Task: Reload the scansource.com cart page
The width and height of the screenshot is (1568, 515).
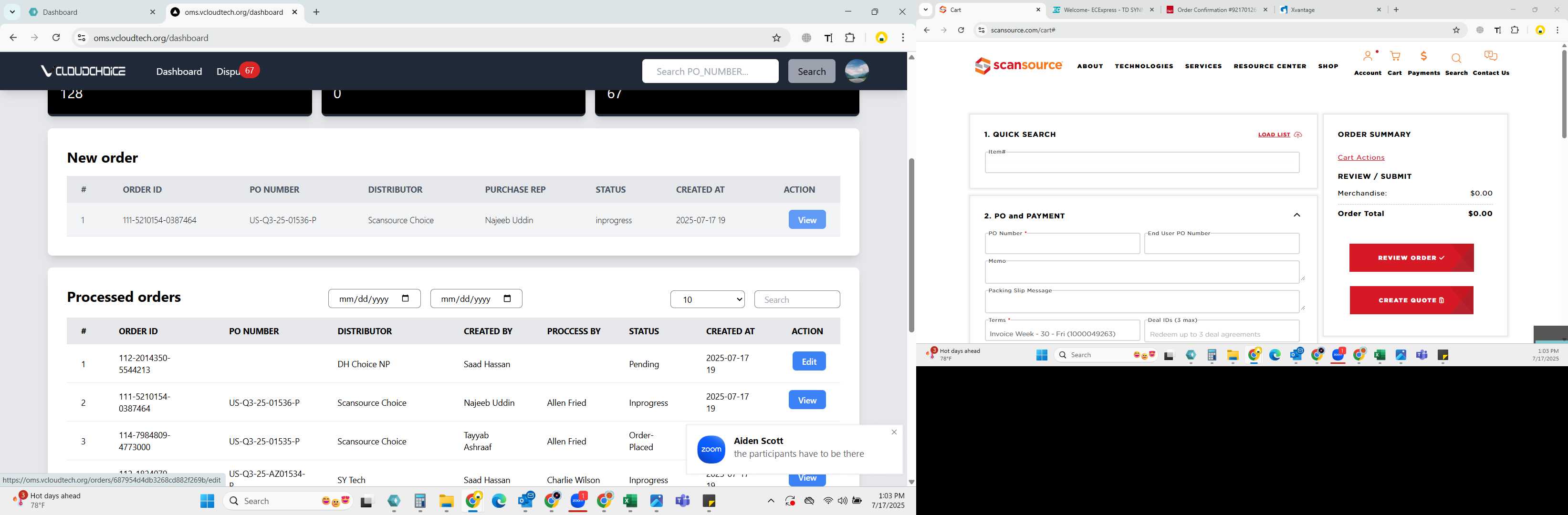Action: [961, 30]
